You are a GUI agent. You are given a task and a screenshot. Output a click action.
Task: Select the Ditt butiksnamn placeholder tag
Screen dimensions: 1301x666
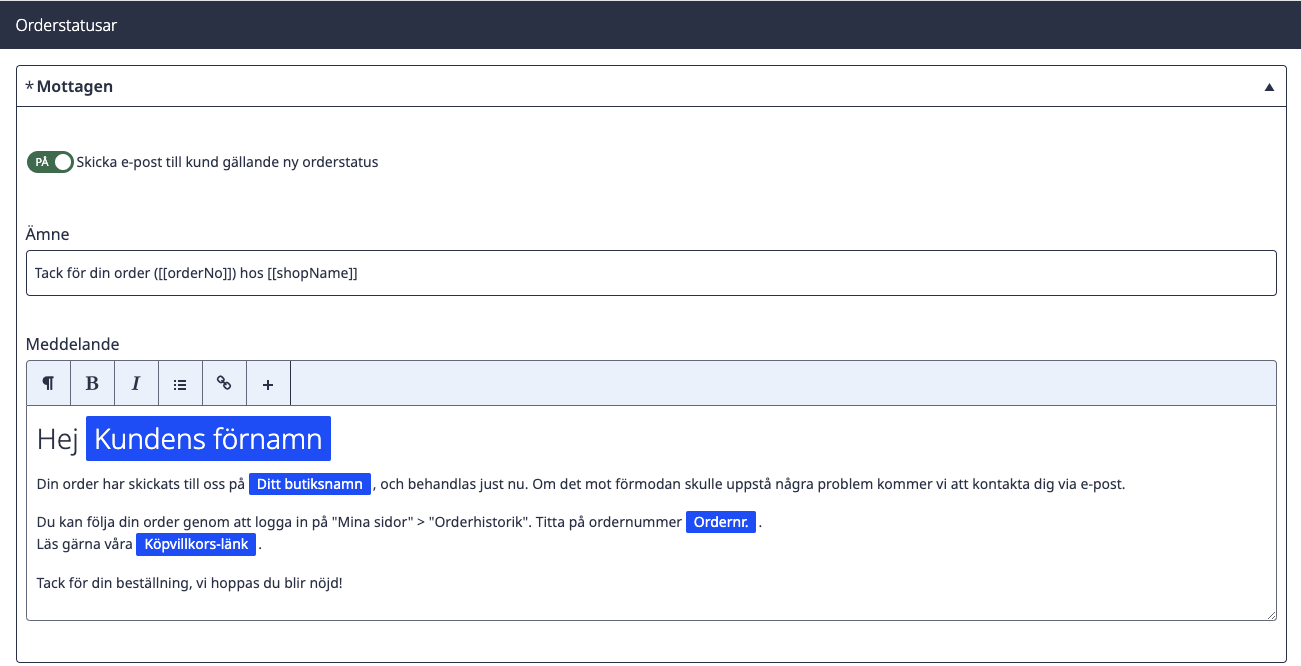pos(310,484)
